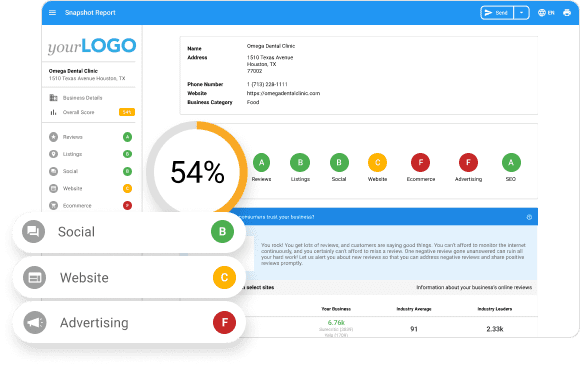
Task: Click the Advertising card grade F badge
Action: pos(224,323)
